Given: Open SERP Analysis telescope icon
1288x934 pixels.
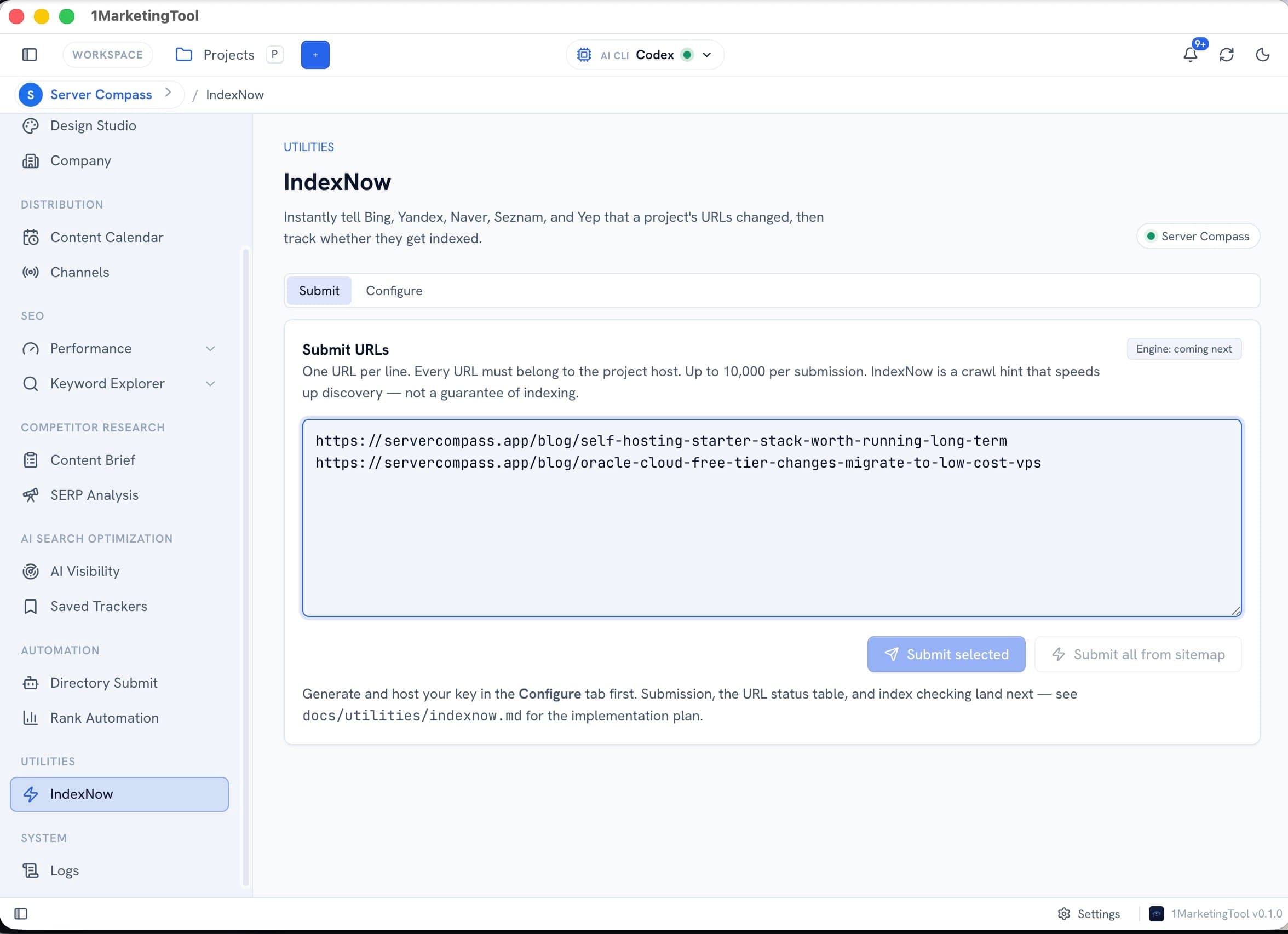Looking at the screenshot, I should tap(31, 495).
